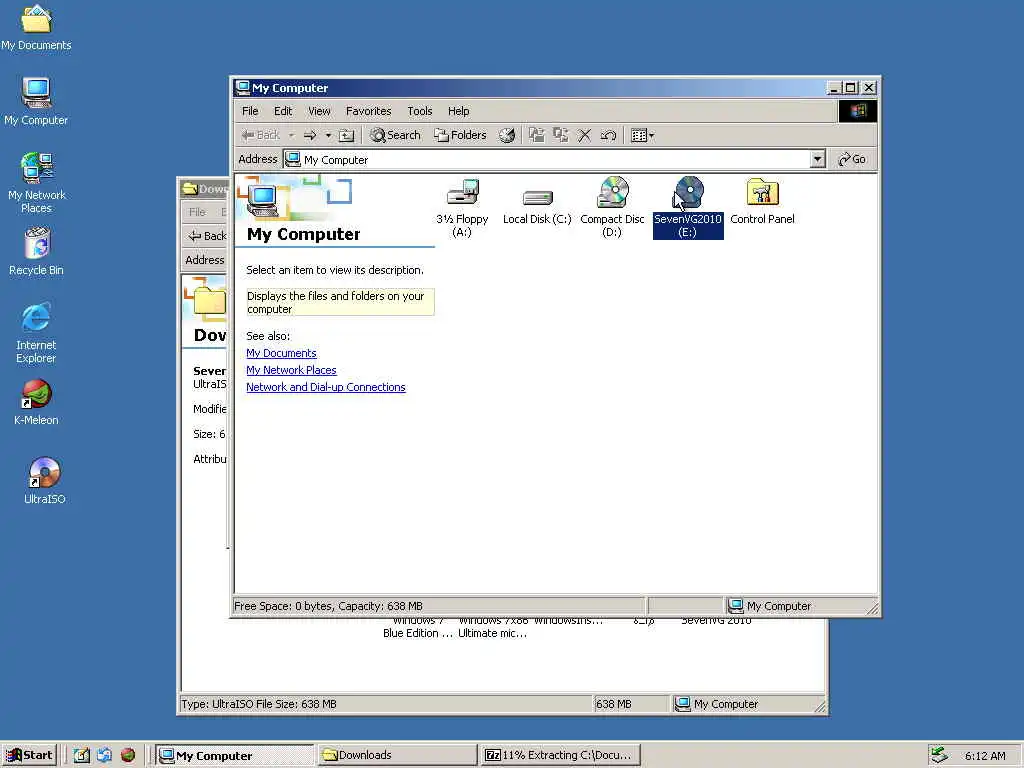The image size is (1024, 768).
Task: Switch to 7-Zip 11% Extracting taskbar button
Action: click(559, 756)
